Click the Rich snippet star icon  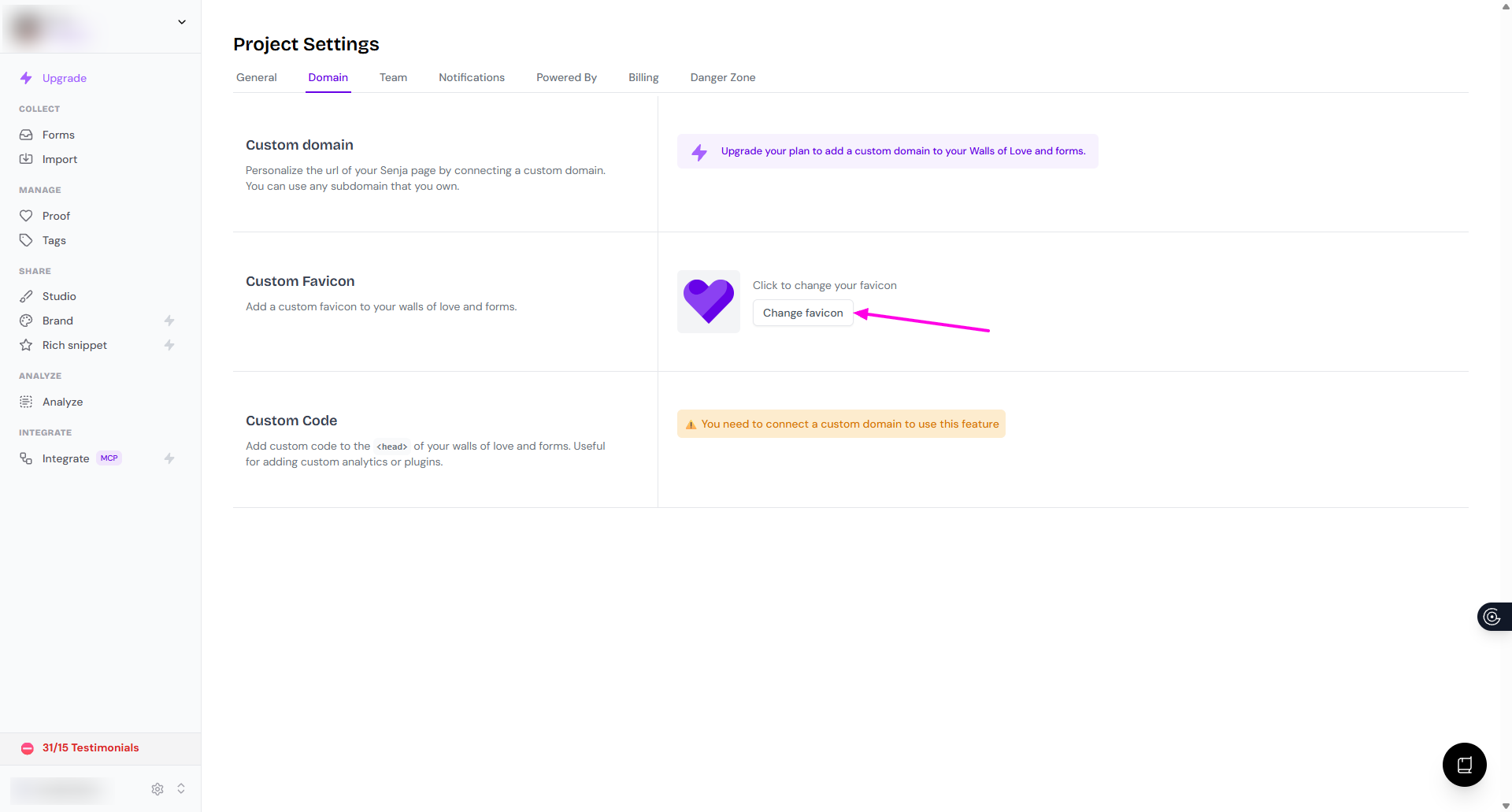pyautogui.click(x=26, y=345)
